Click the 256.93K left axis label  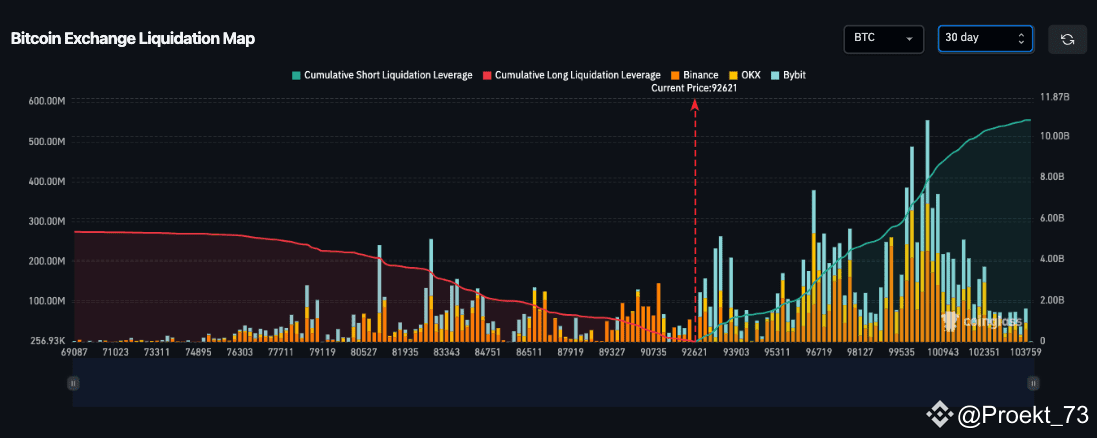coord(48,341)
